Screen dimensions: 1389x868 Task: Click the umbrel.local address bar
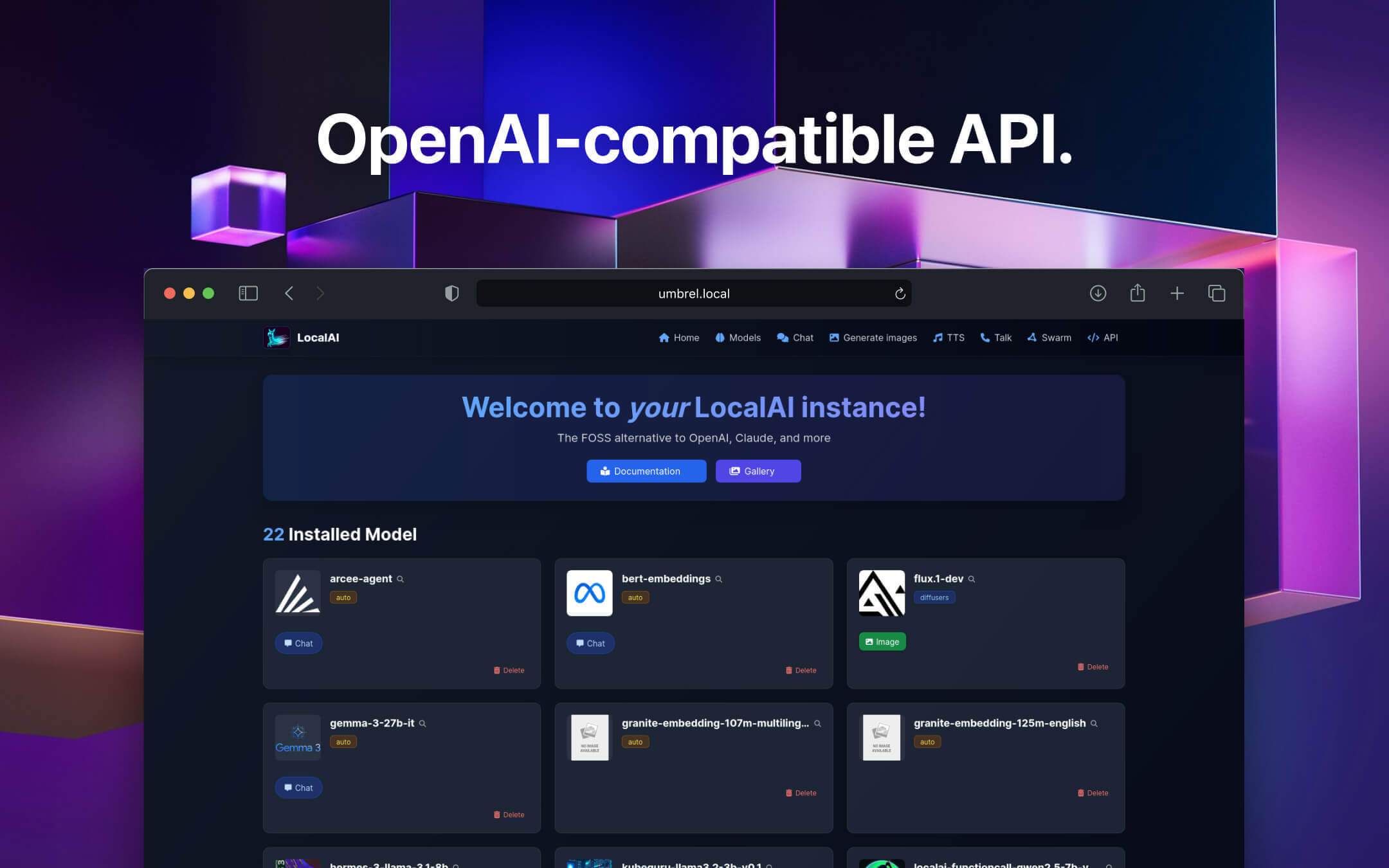coord(693,293)
